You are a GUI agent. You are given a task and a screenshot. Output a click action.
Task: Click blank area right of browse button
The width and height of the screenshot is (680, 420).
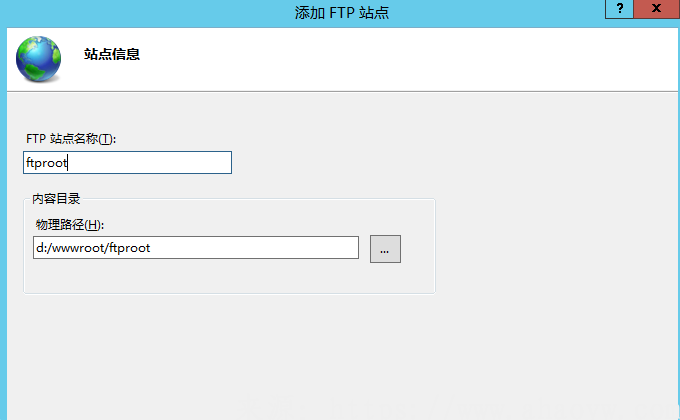[418, 249]
